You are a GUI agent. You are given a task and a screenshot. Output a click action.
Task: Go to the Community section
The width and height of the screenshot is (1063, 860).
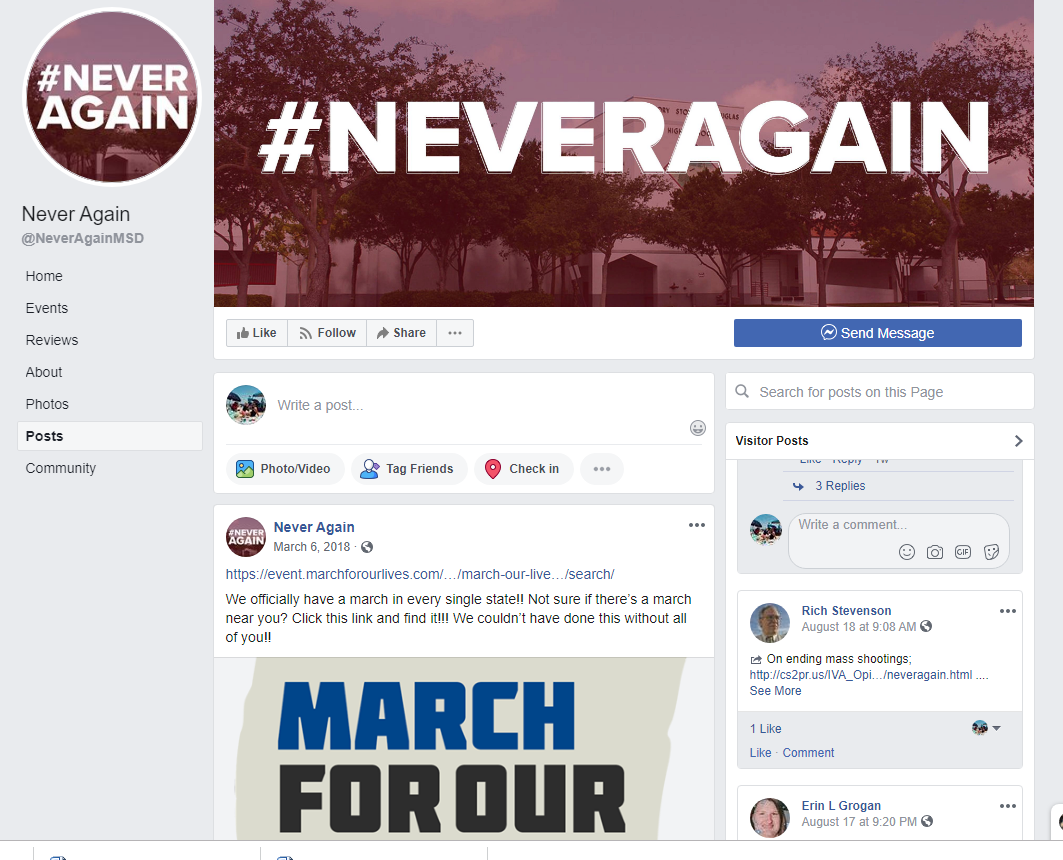pyautogui.click(x=61, y=468)
